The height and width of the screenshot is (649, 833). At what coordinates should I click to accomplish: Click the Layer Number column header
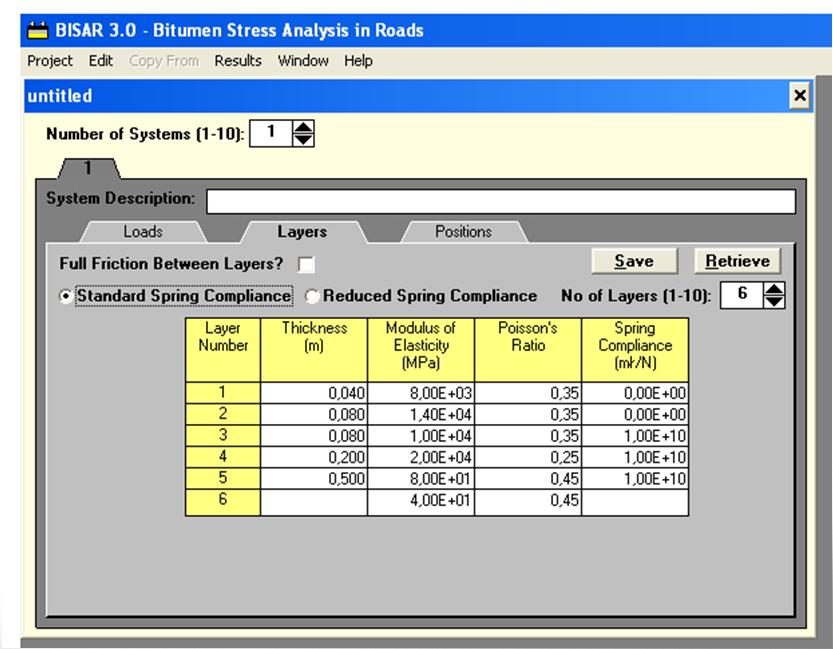tap(223, 350)
